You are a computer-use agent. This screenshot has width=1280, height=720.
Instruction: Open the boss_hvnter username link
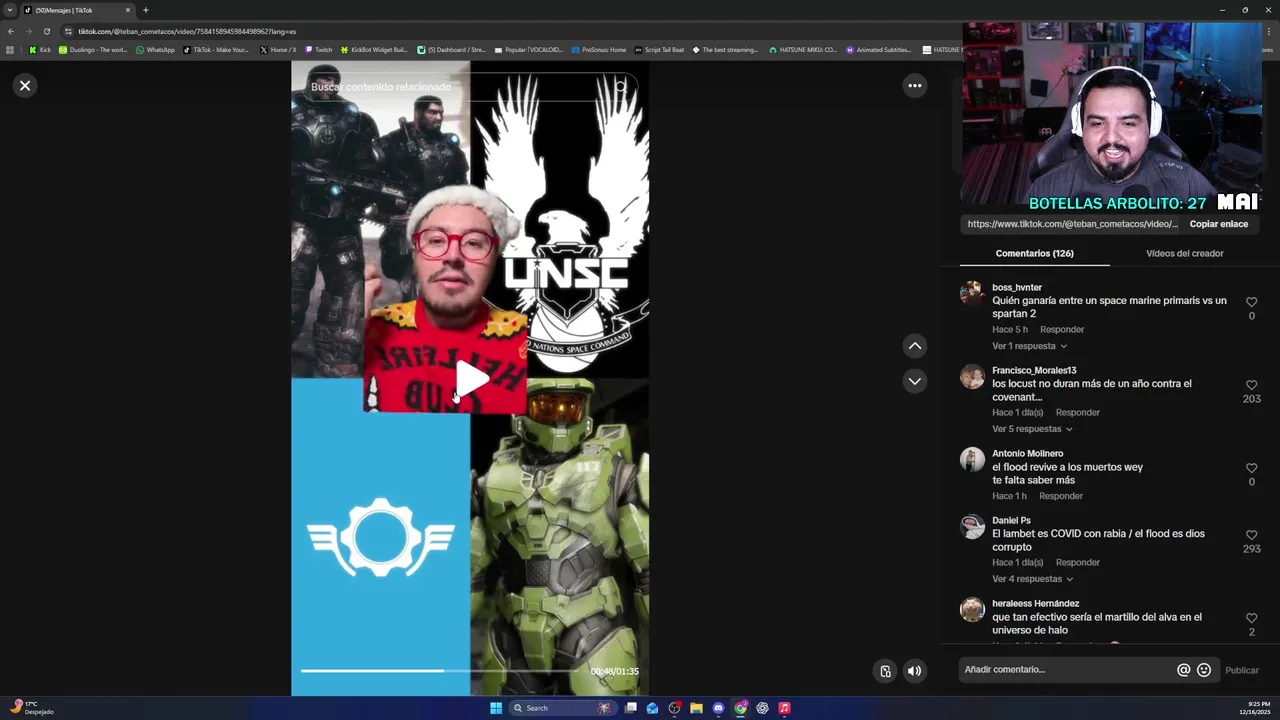click(1017, 287)
